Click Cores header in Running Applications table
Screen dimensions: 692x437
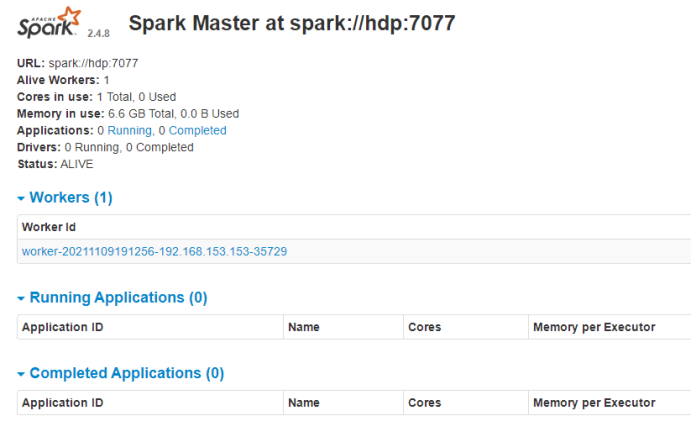pos(425,327)
